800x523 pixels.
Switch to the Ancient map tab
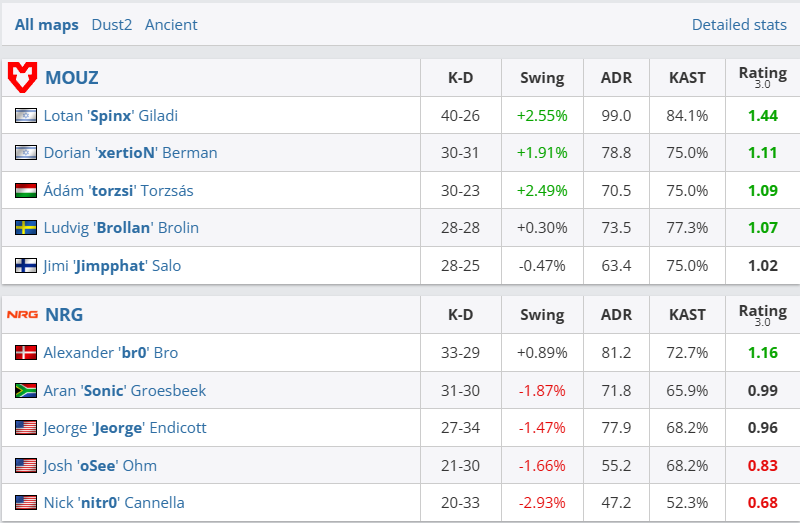(x=171, y=24)
